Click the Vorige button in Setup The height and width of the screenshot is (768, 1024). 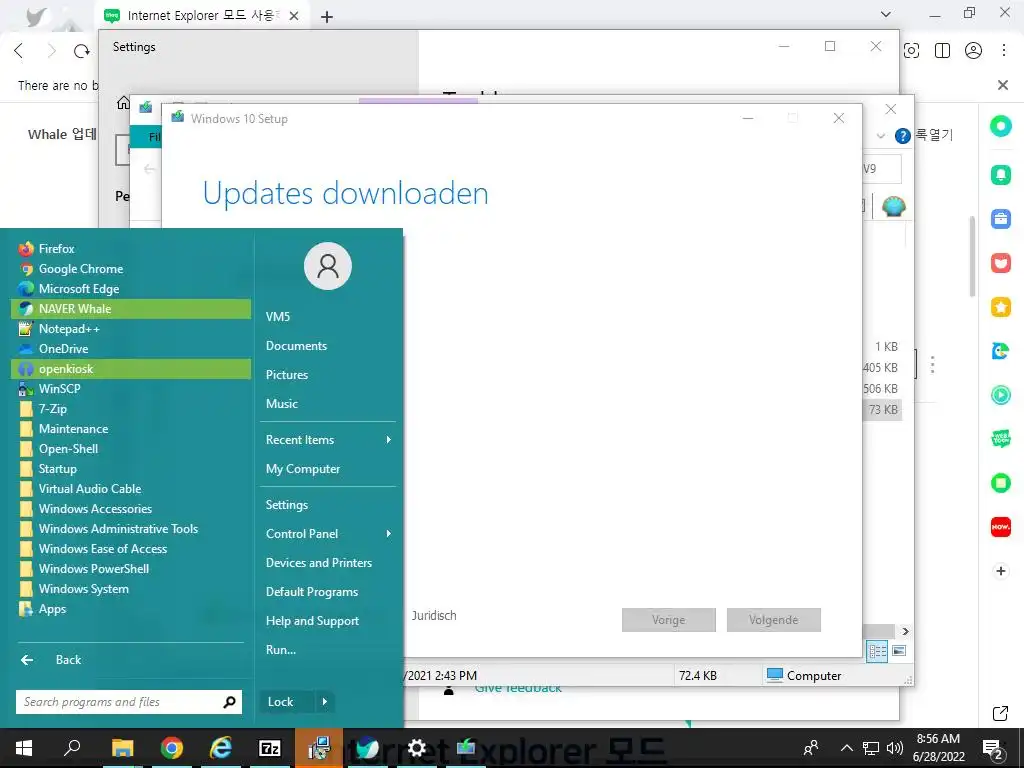[669, 620]
